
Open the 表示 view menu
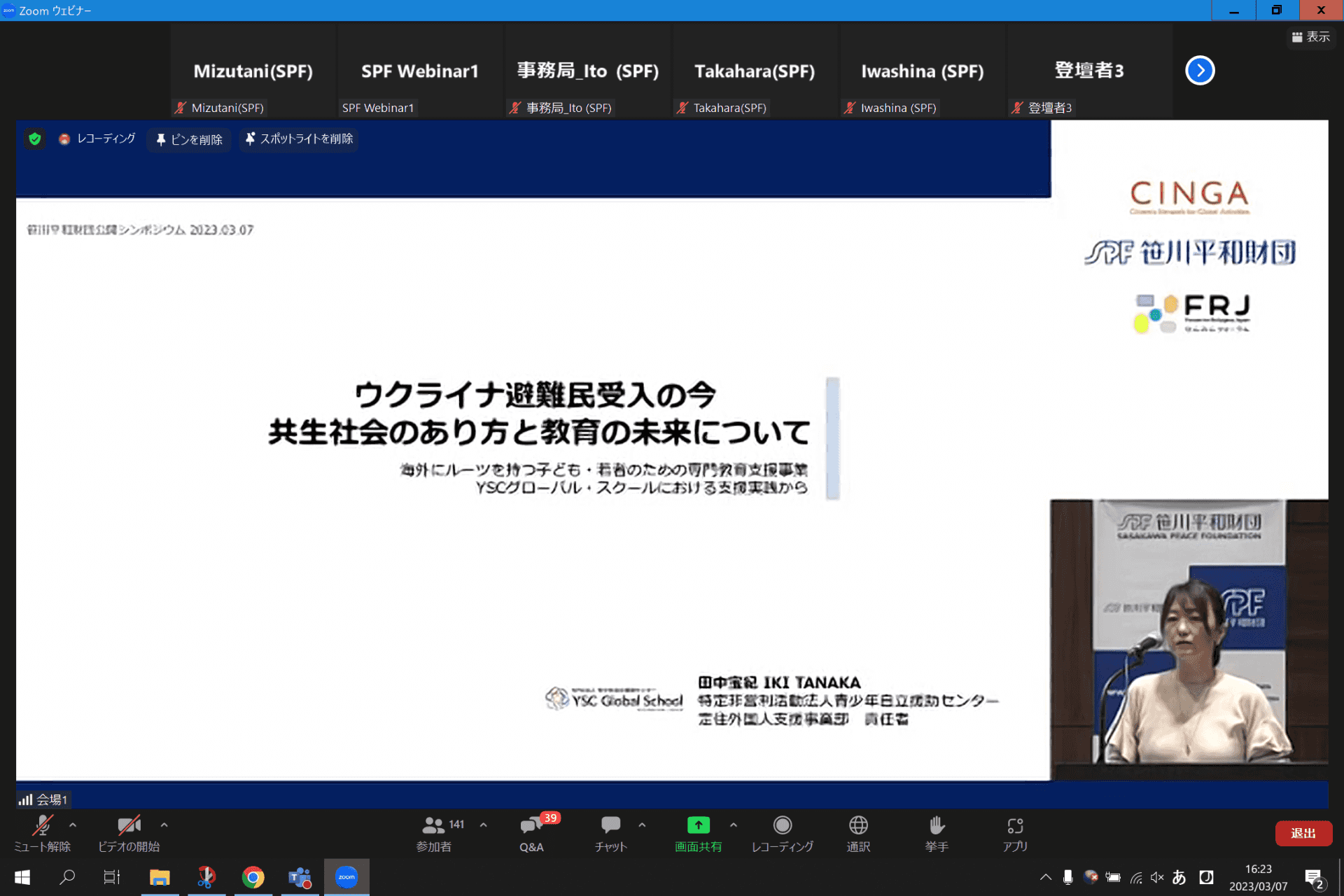coord(1310,37)
